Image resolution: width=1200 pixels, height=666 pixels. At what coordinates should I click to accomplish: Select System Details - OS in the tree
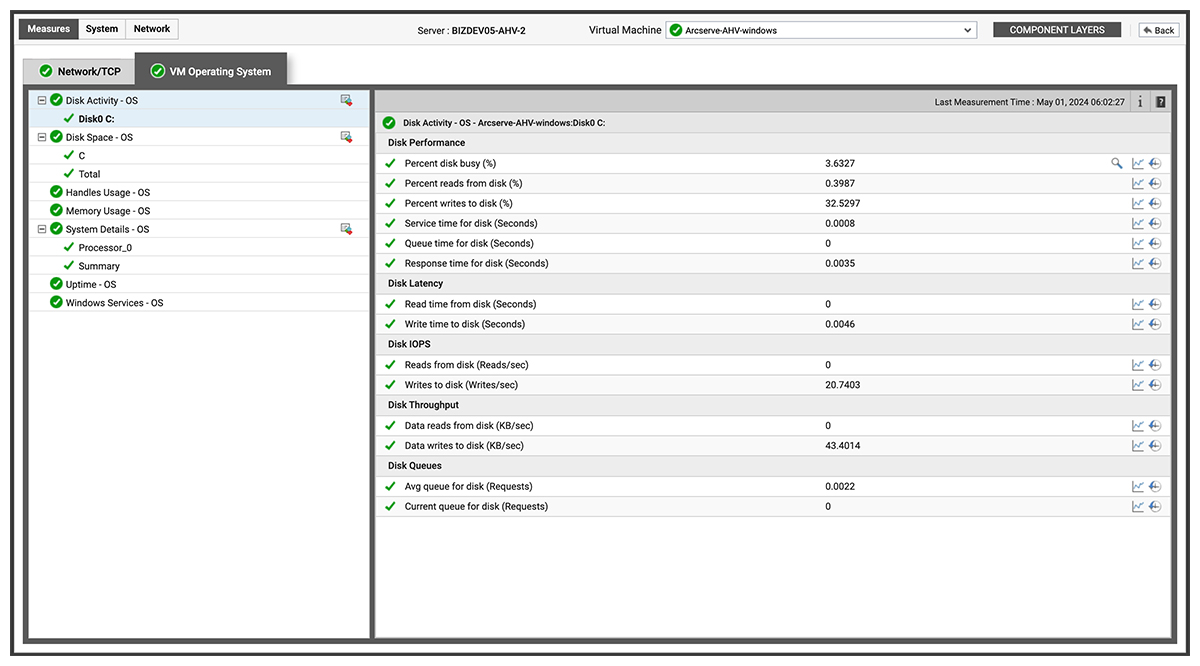107,229
